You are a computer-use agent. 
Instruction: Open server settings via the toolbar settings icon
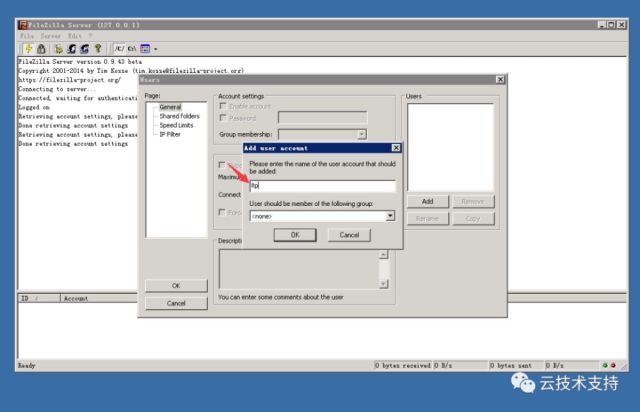[x=59, y=49]
